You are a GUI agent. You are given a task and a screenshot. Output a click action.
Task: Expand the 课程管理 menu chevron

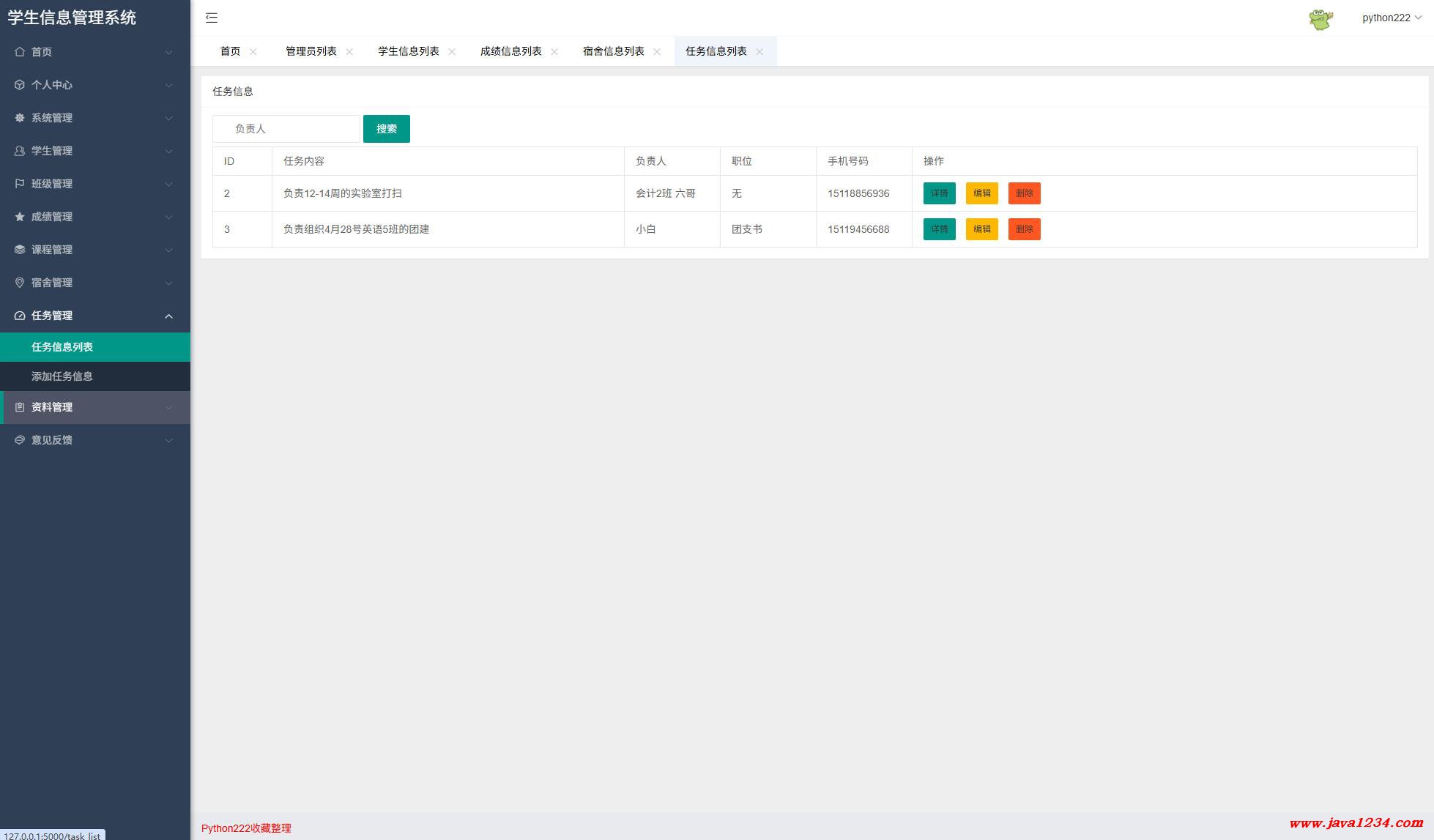(168, 250)
